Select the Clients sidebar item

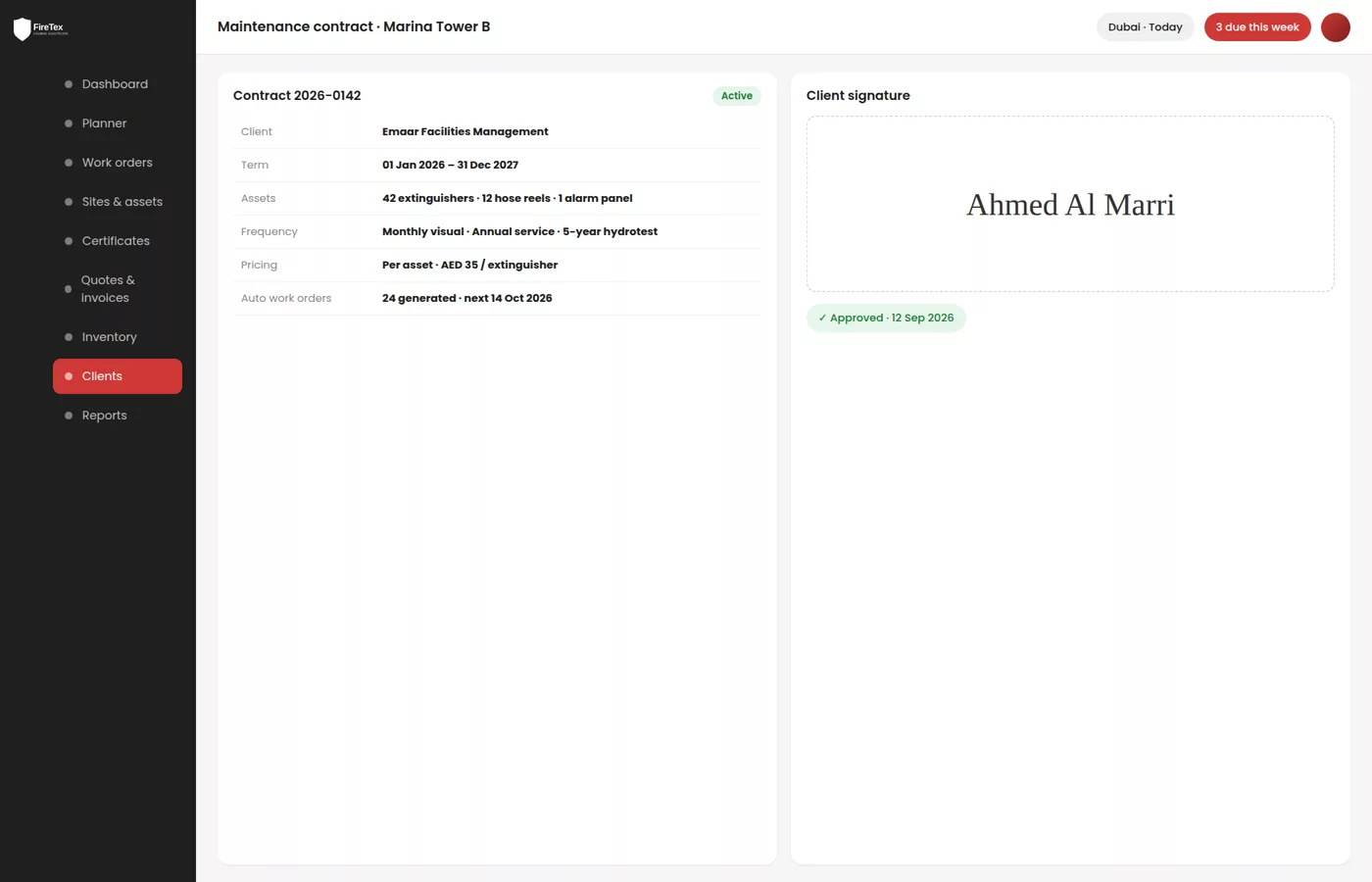point(118,376)
